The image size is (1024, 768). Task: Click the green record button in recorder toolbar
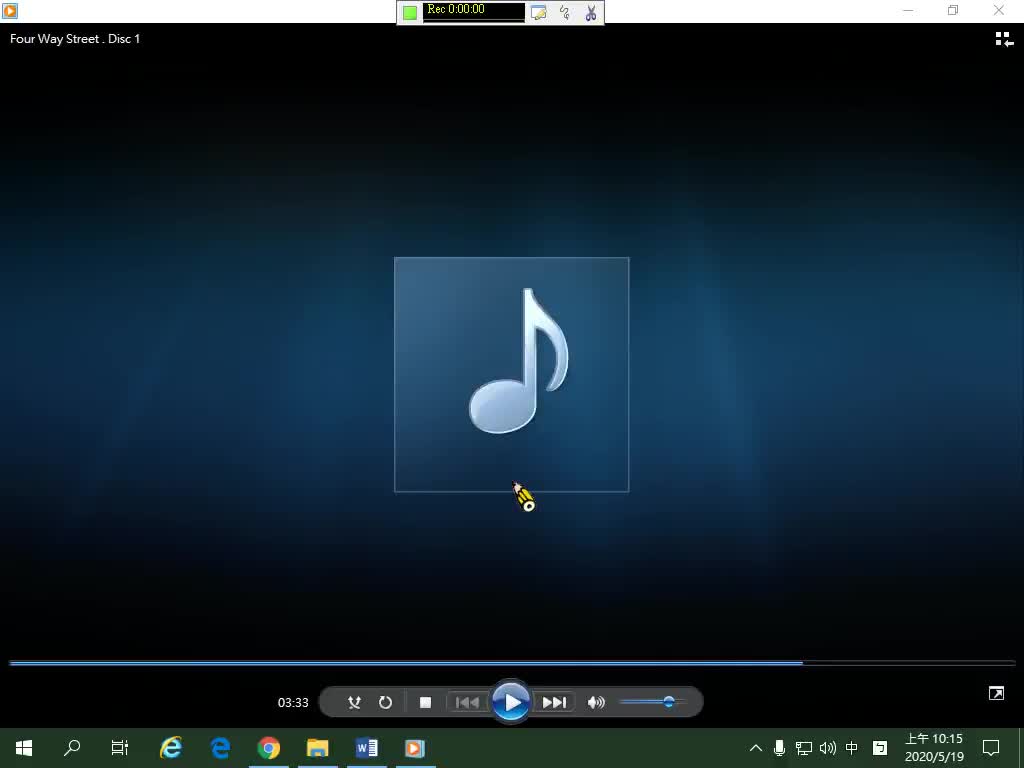coord(410,12)
